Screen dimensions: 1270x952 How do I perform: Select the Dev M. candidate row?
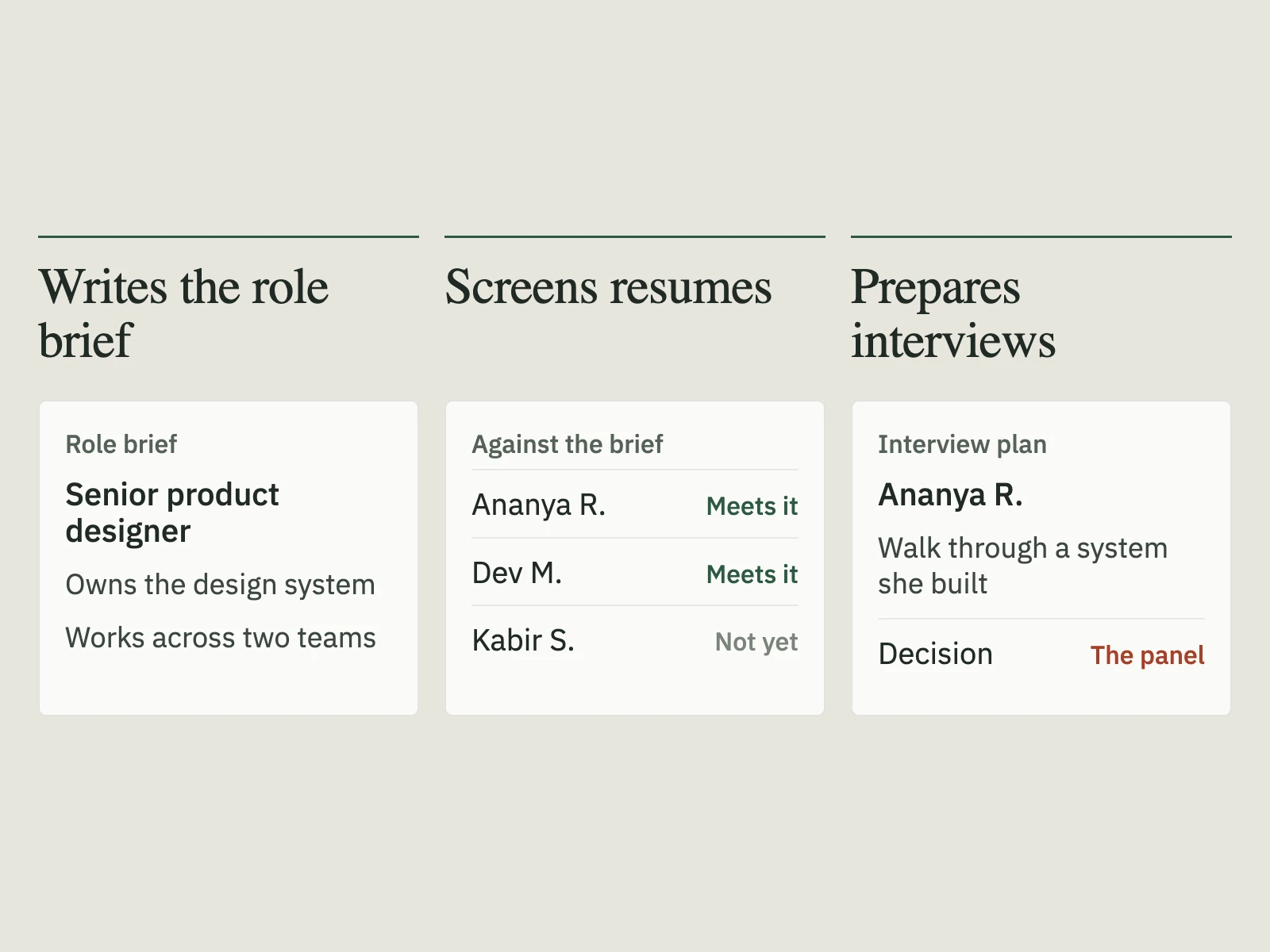[635, 573]
